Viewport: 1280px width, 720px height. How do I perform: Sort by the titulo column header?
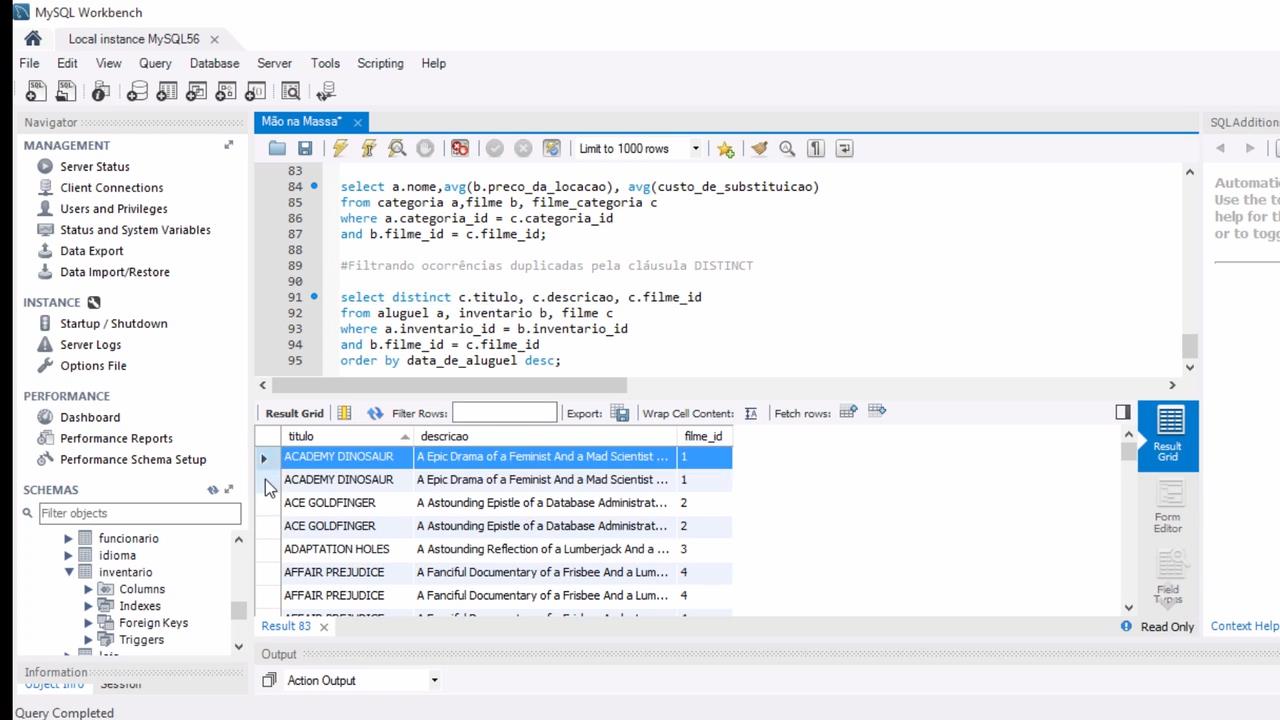point(347,436)
